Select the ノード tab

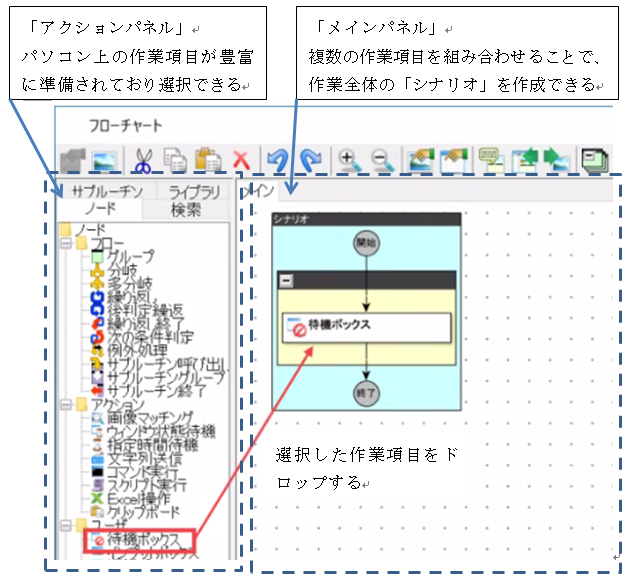tap(100, 210)
